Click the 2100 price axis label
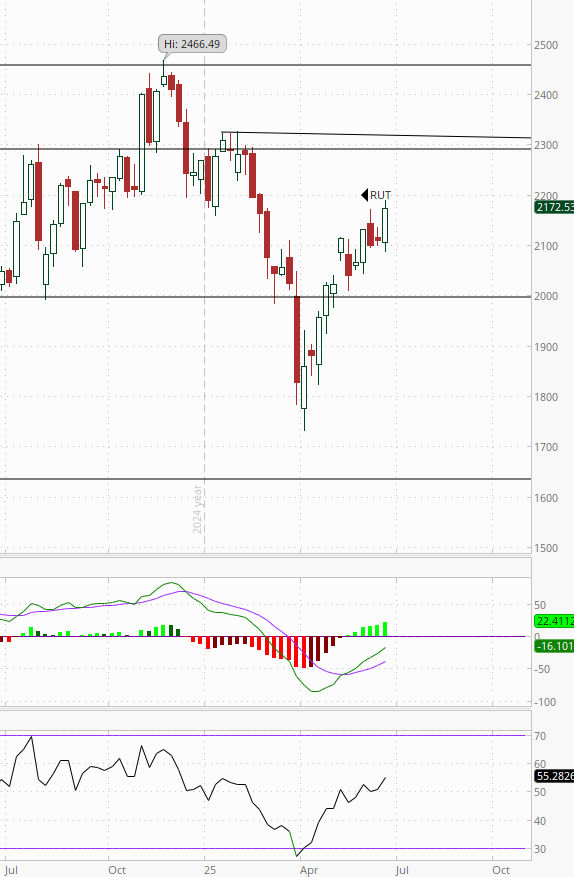 coord(545,246)
